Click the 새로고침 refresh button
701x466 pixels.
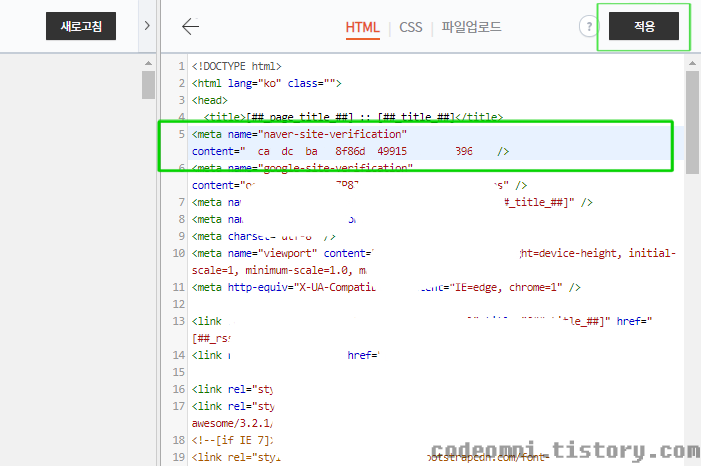point(81,26)
